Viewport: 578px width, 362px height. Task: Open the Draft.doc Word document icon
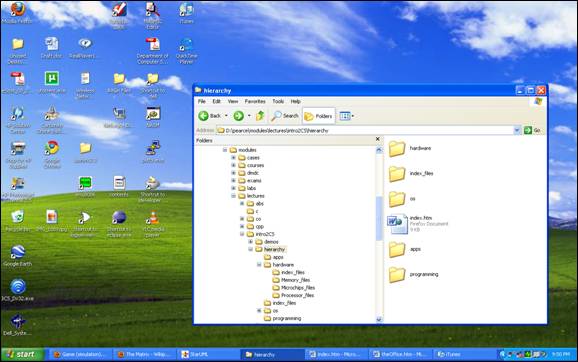[52, 48]
